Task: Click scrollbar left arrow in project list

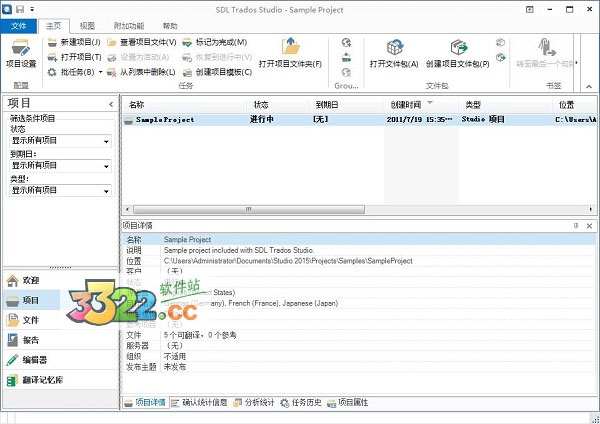Action: click(x=127, y=209)
